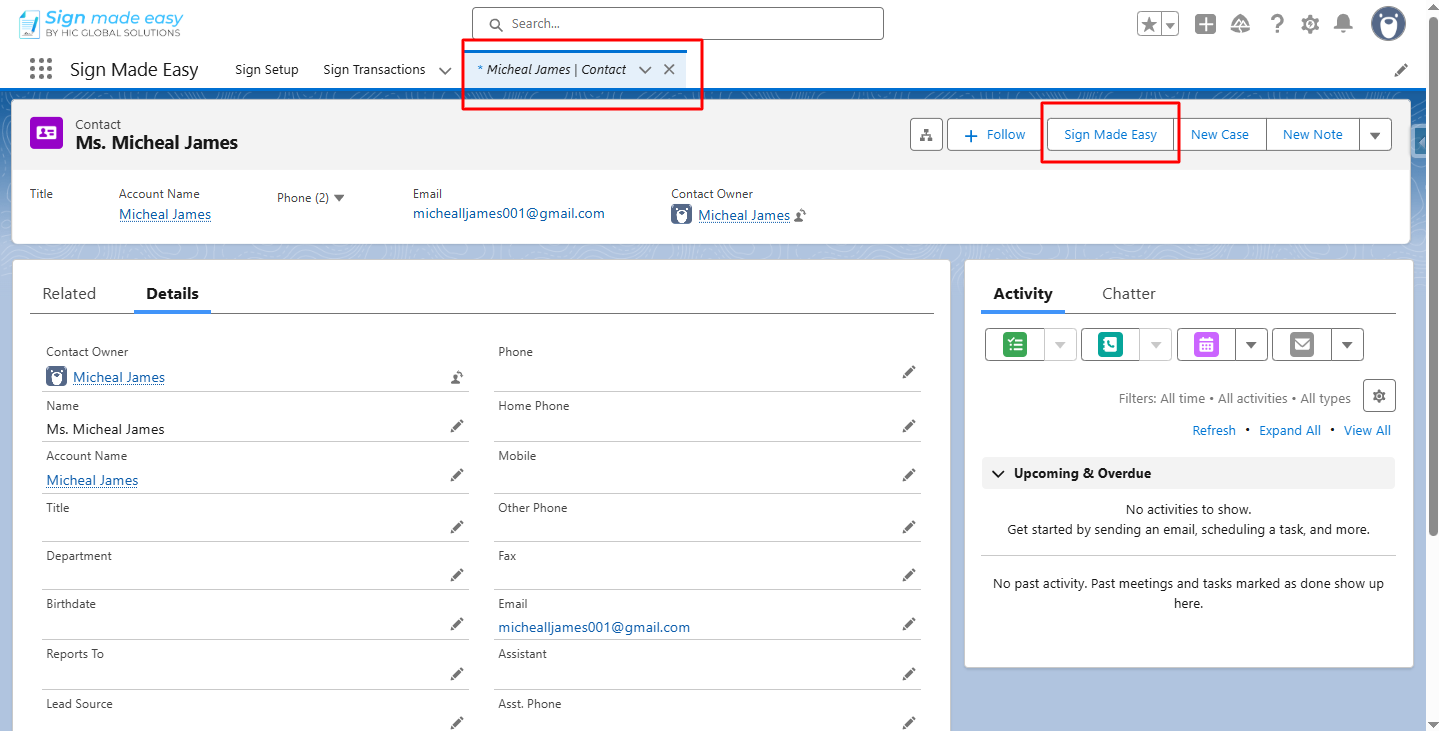Switch to the Related tab
1439x731 pixels.
[x=68, y=293]
